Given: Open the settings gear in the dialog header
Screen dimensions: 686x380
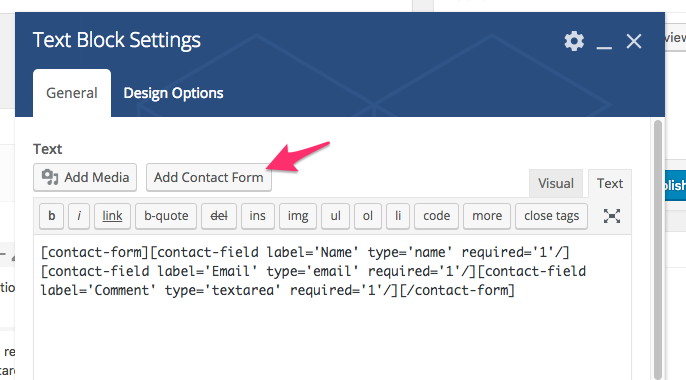Looking at the screenshot, I should (574, 42).
